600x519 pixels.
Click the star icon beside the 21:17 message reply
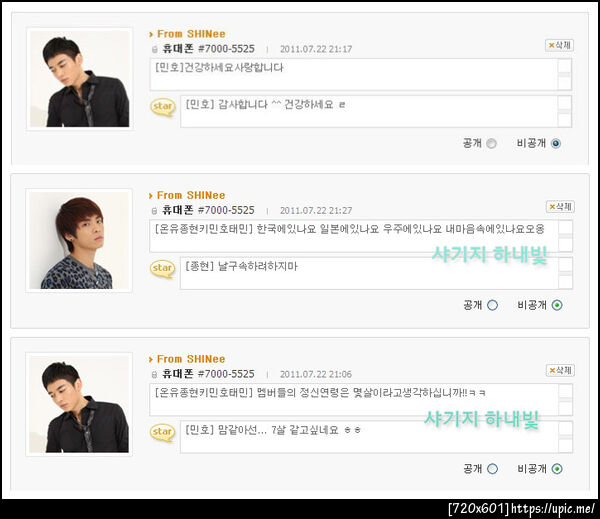[163, 107]
